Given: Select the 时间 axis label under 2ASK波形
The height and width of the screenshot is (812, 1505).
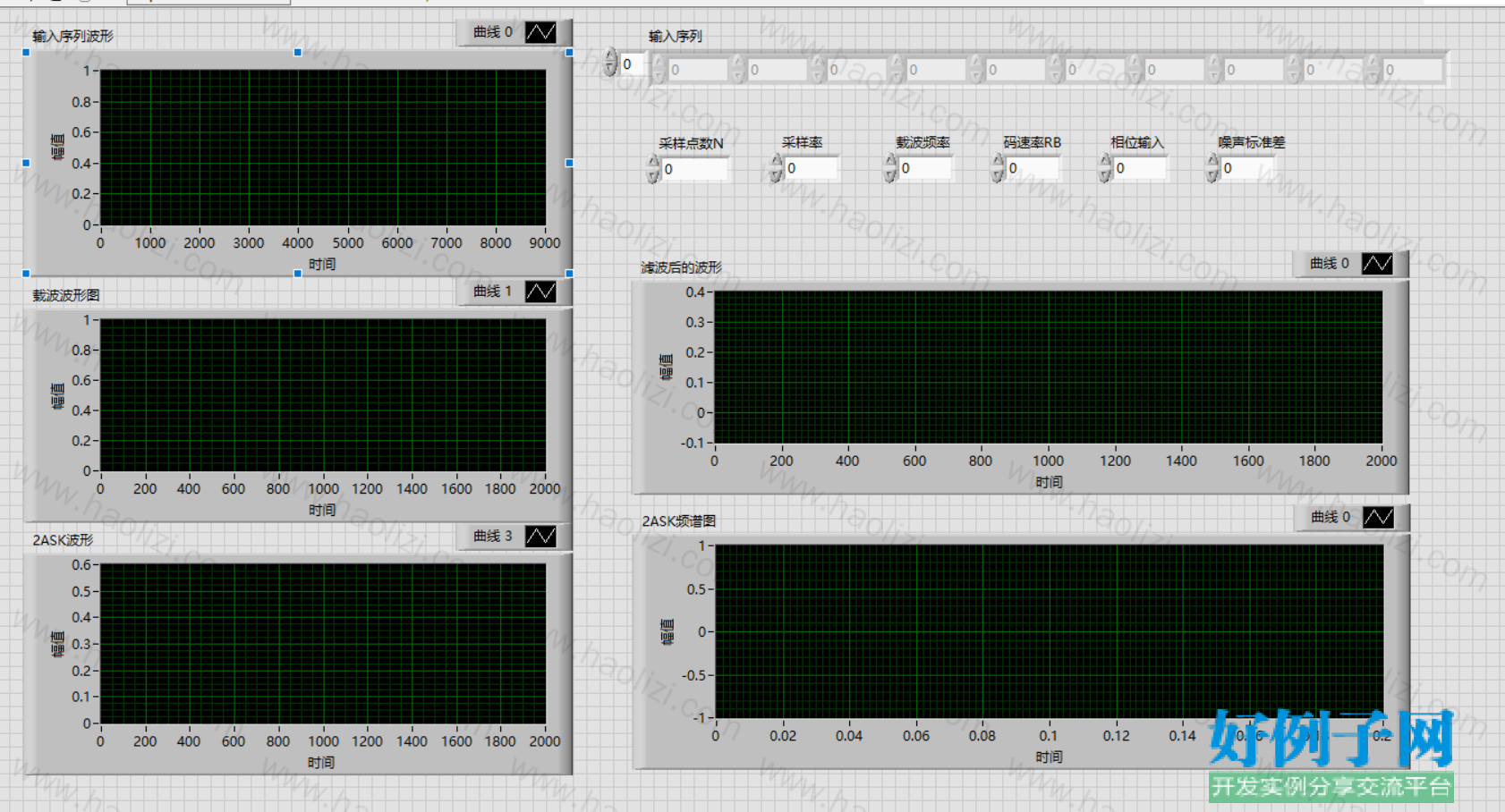Looking at the screenshot, I should (321, 763).
